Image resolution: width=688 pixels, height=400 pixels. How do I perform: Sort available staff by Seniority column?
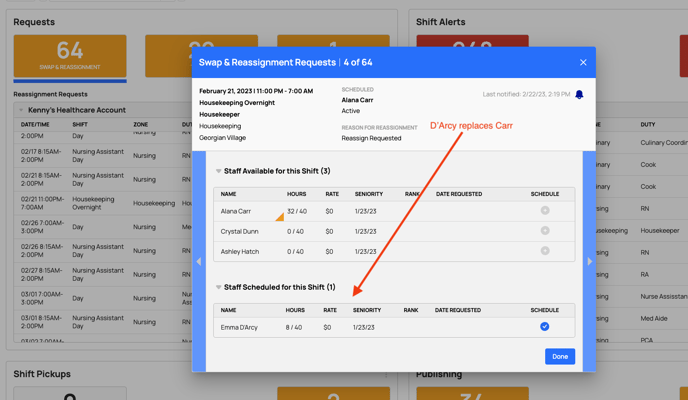tap(369, 194)
